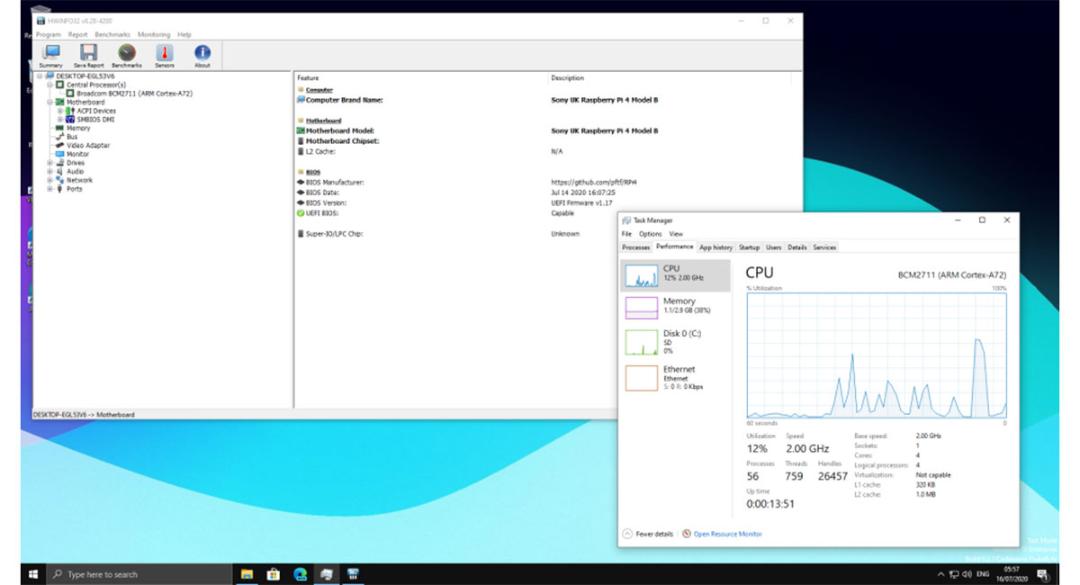
Task: Open the Options menu in Task Manager
Action: pos(650,234)
